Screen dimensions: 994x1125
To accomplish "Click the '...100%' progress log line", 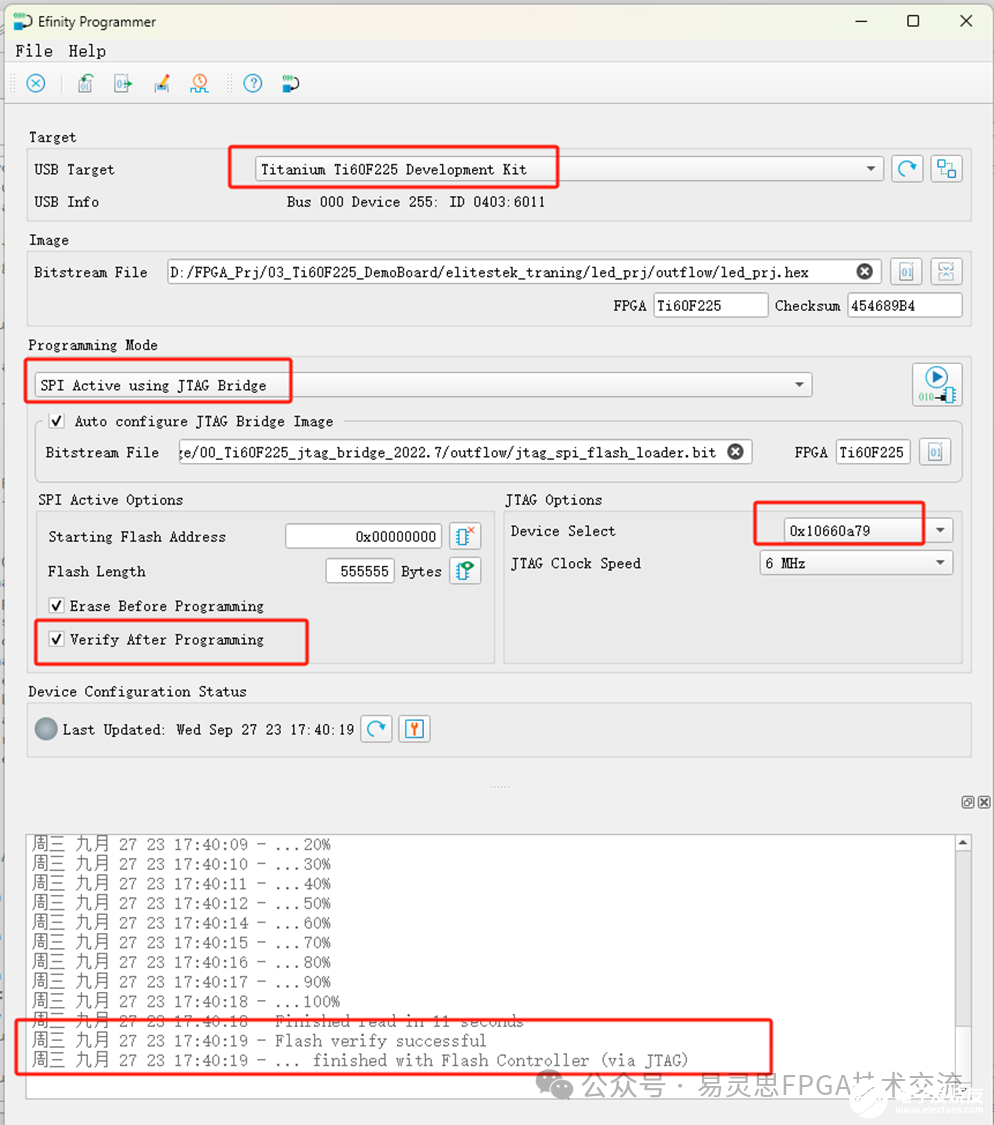I will click(x=186, y=1001).
